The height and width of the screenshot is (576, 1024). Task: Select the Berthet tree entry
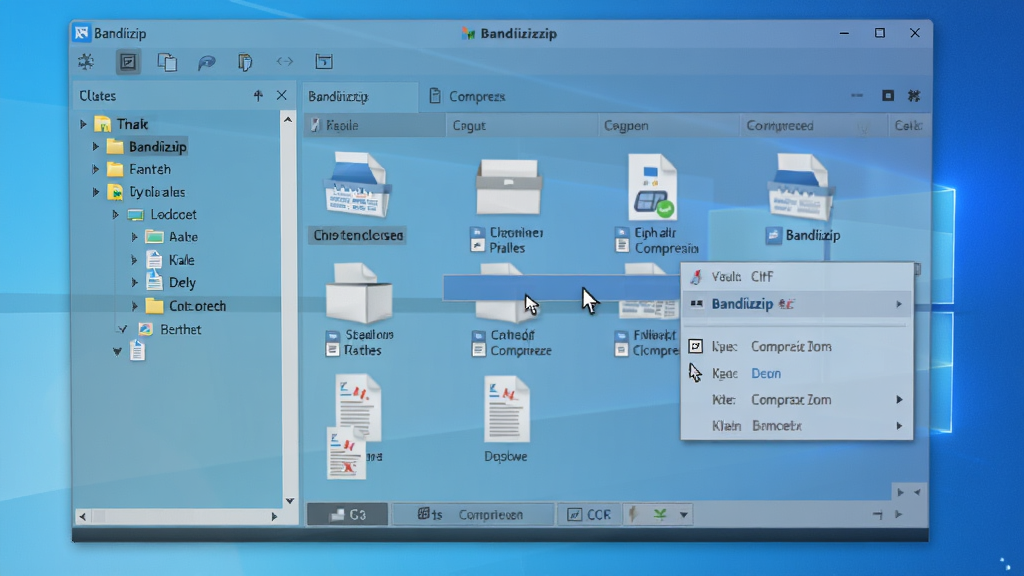tap(170, 329)
